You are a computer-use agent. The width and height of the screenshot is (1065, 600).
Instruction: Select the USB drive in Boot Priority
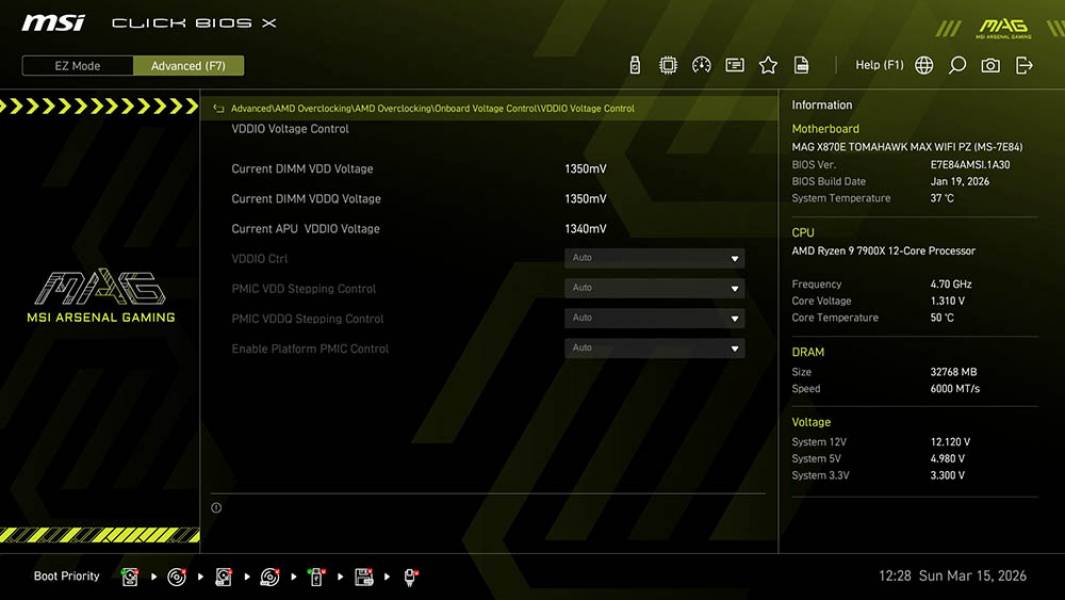[315, 576]
